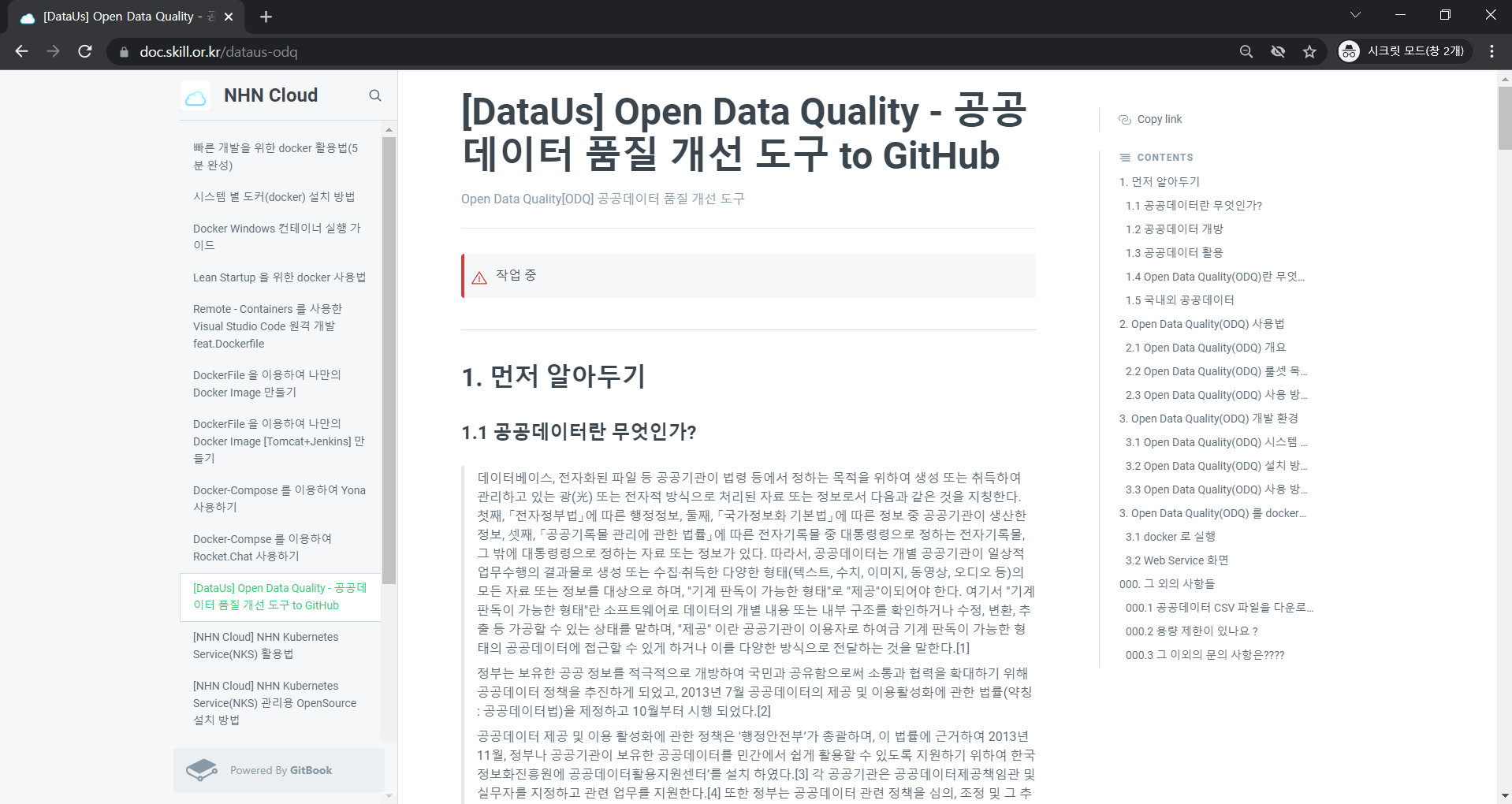Open 'Remote - Containers' Visual Studio Code page
Viewport: 1512px width, 804px height.
click(279, 326)
